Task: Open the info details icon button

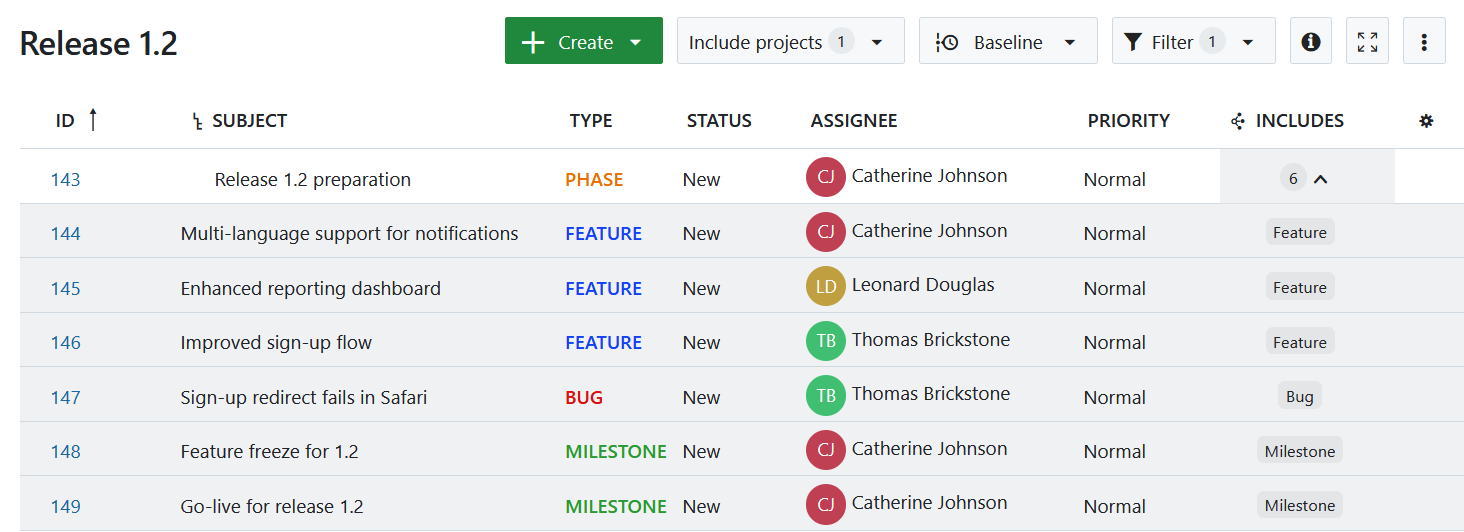Action: pos(1310,42)
